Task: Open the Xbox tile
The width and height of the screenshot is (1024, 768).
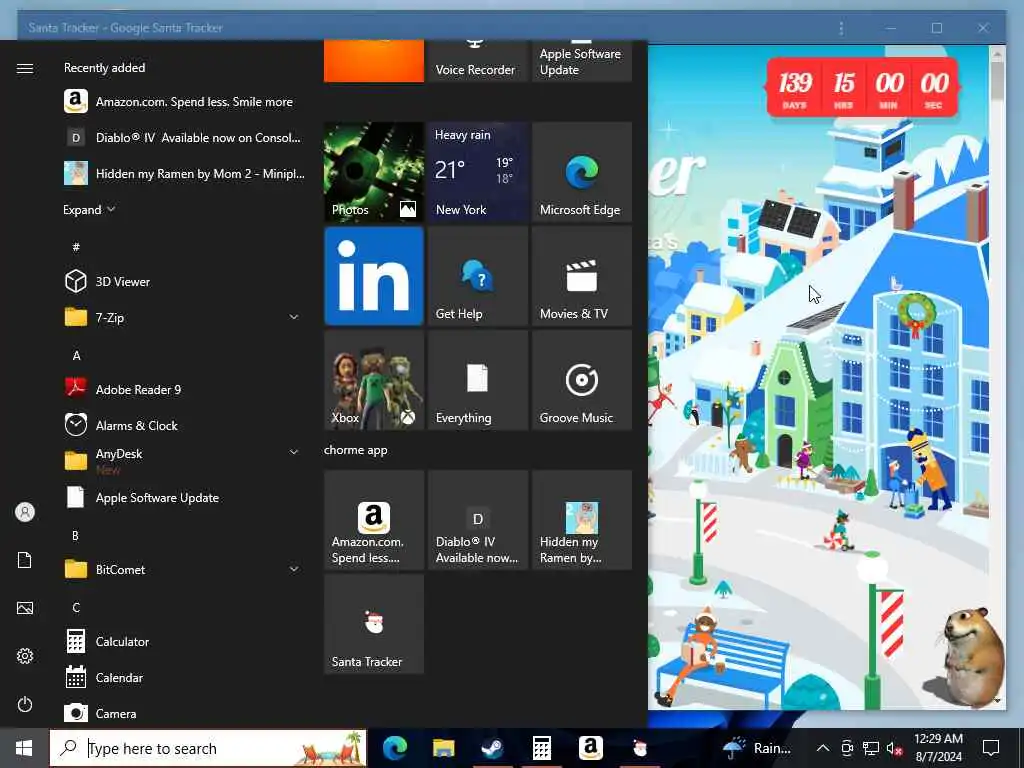Action: point(374,380)
